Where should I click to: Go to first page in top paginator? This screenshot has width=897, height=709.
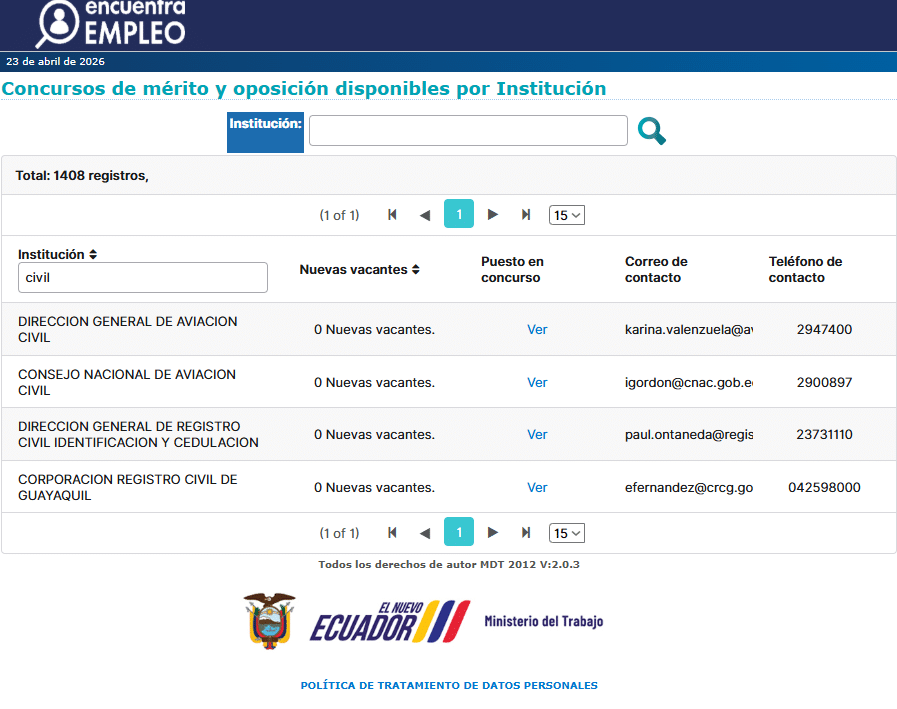tap(392, 215)
